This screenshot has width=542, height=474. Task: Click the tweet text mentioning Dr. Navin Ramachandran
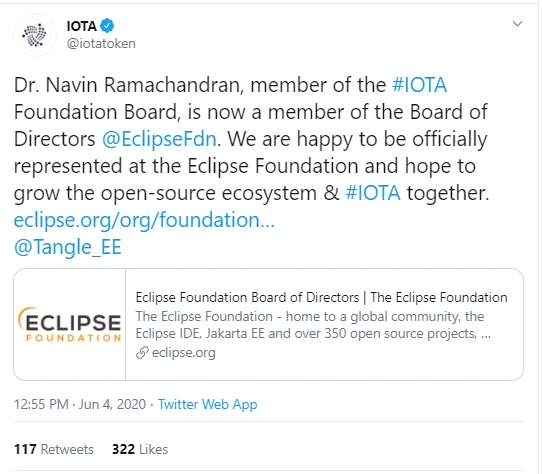point(251,139)
